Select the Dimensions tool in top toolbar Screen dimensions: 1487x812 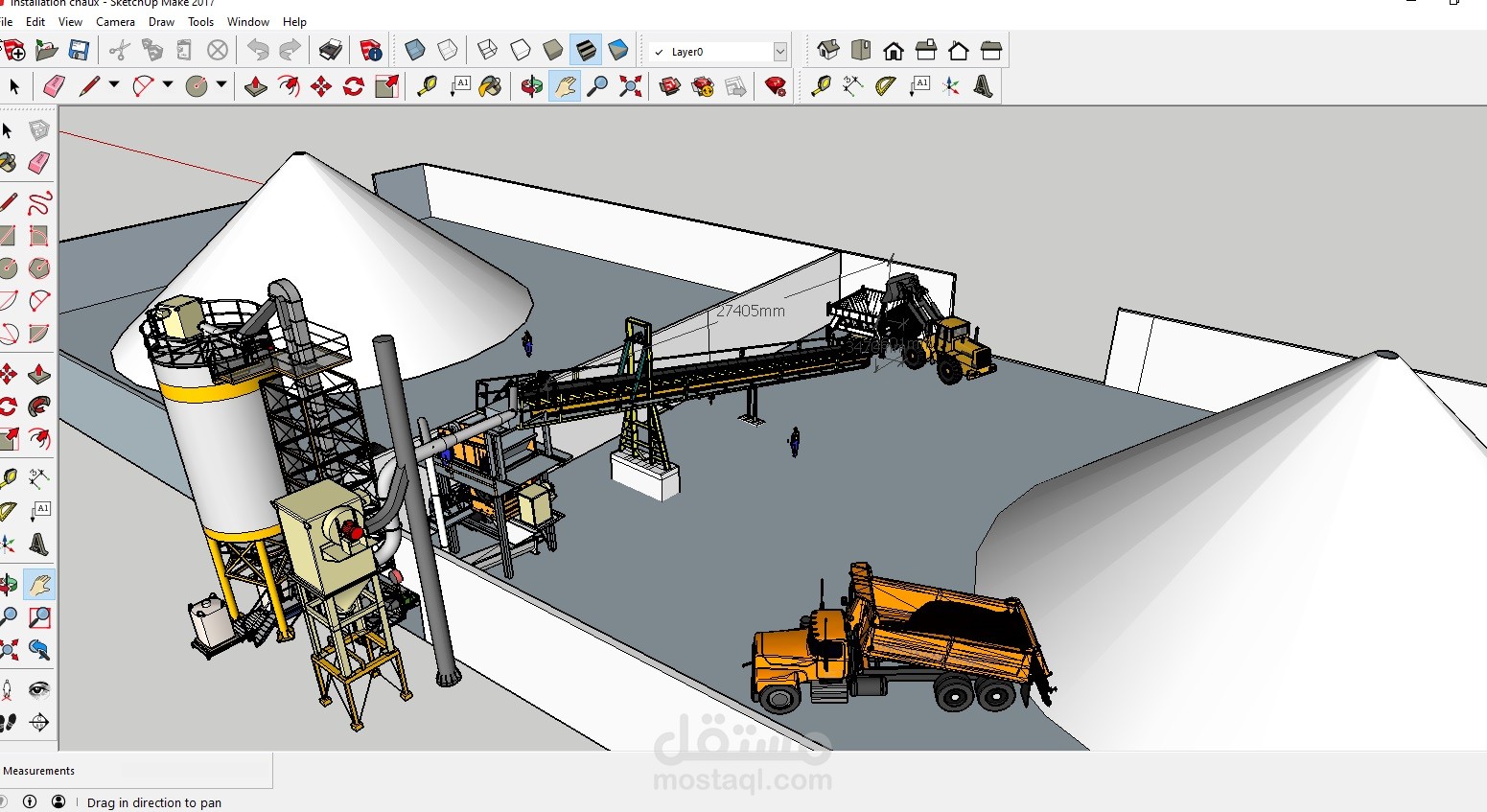pos(852,86)
